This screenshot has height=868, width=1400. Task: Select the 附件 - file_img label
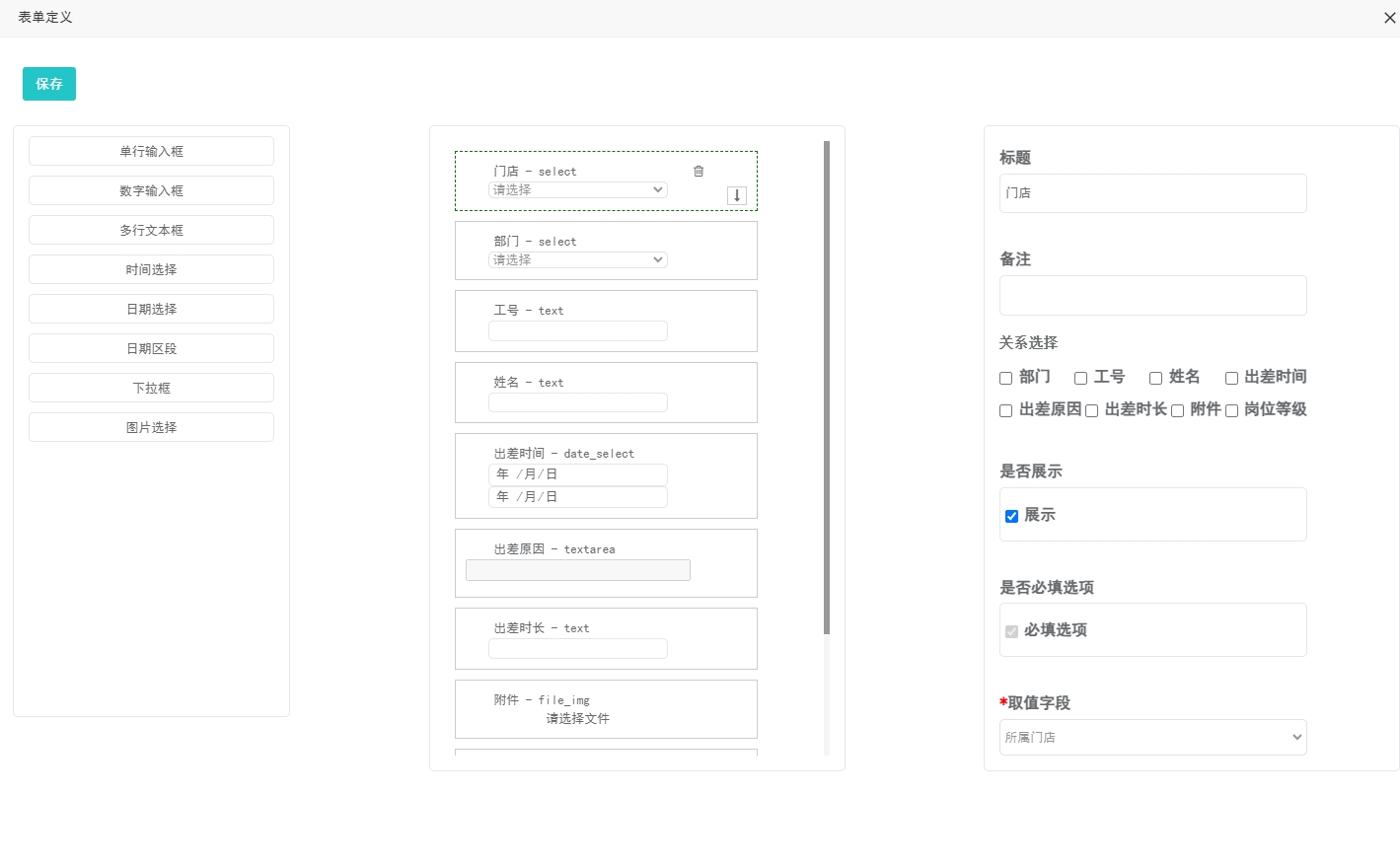tap(542, 700)
